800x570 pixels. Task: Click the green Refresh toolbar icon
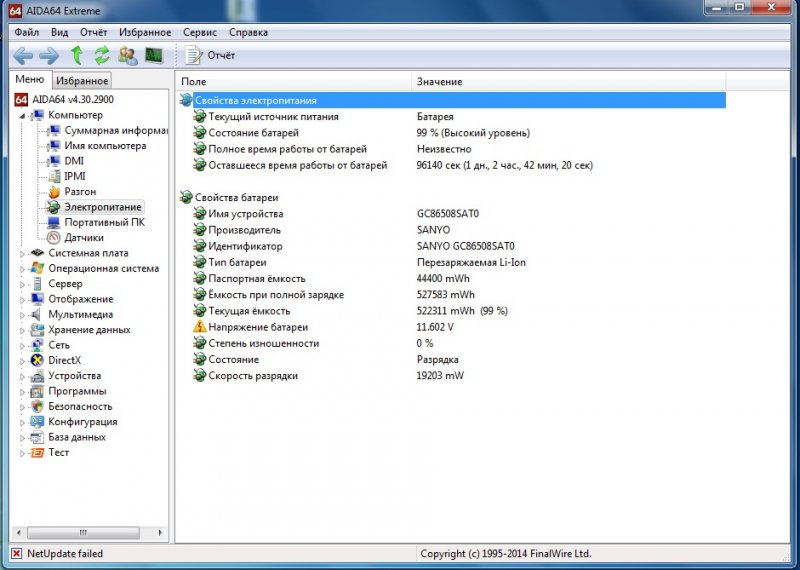102,55
